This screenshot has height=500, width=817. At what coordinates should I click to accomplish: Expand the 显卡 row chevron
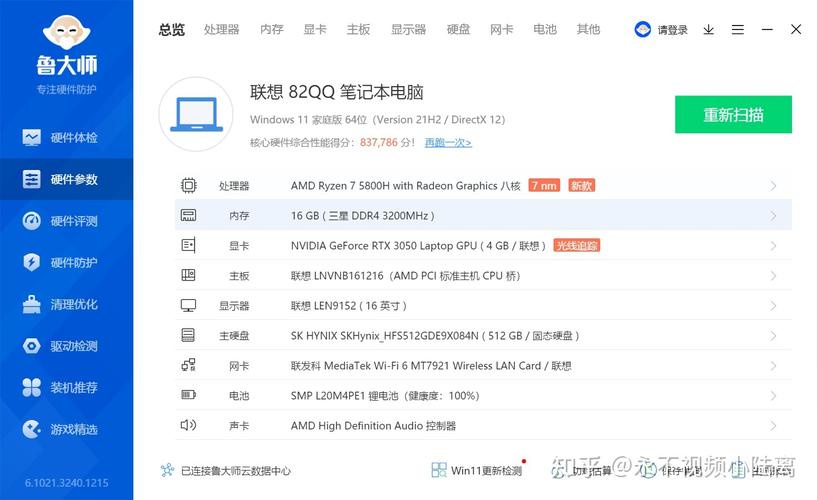coord(773,246)
